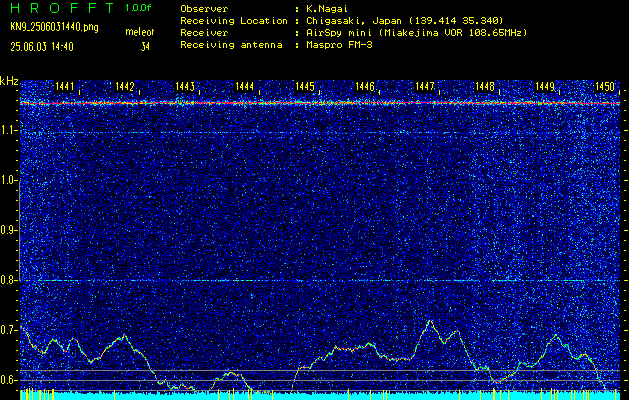Viewport: 629px width, 400px height.
Task: Click the meteor count value 34
Action: pos(145,47)
